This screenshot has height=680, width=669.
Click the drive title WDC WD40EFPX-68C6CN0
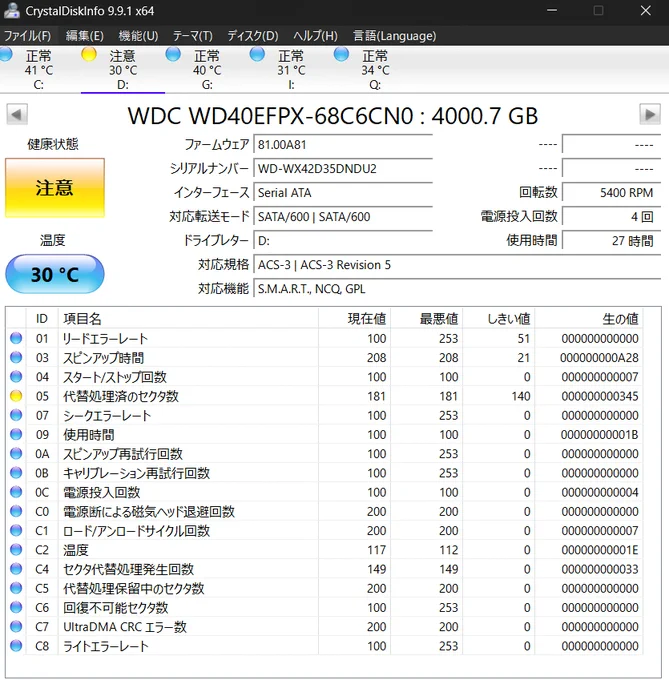[270, 116]
